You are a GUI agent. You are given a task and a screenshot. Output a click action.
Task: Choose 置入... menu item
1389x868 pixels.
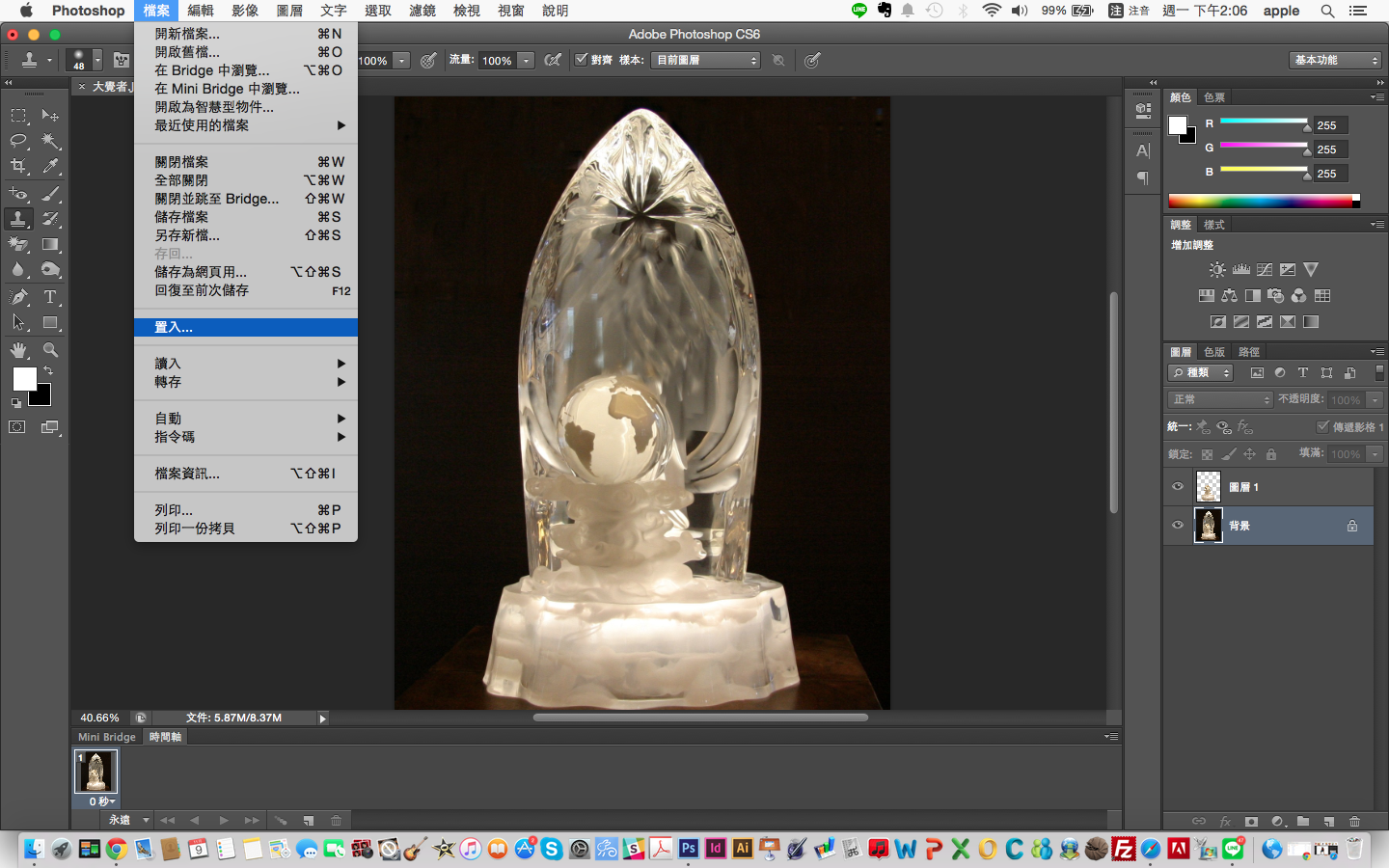246,327
